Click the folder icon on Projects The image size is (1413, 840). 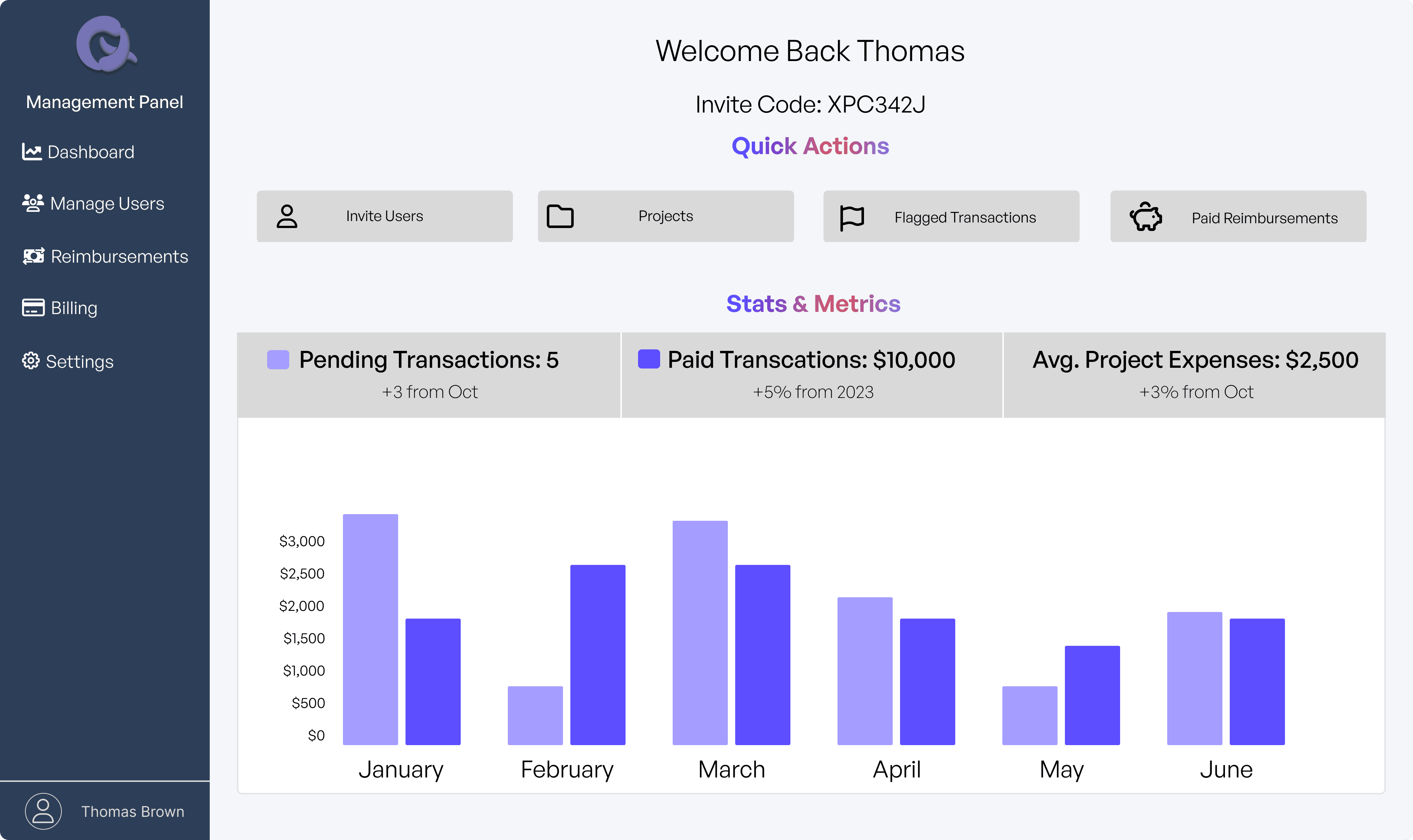click(560, 216)
